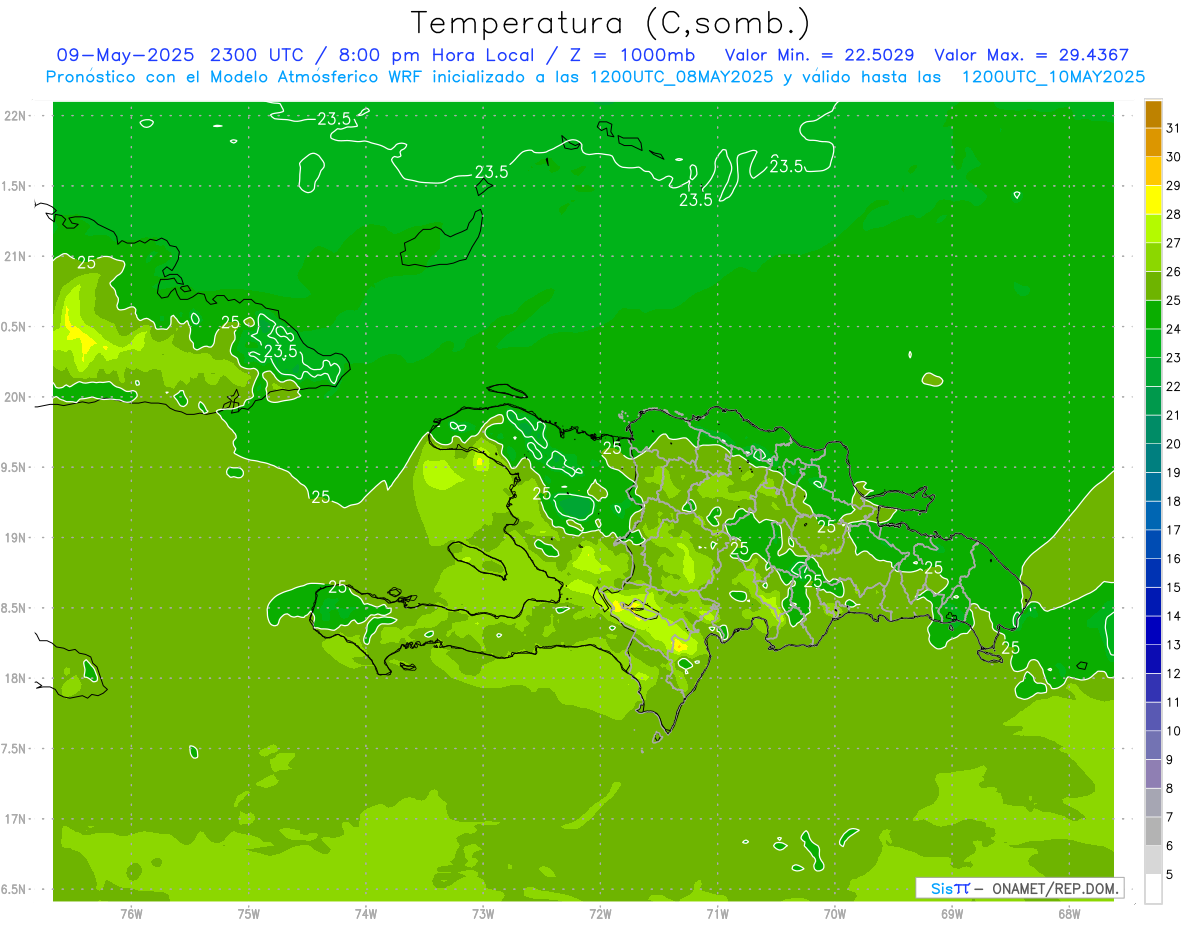Image resolution: width=1200 pixels, height=927 pixels.
Task: Click legend value "28"
Action: (x=1174, y=214)
